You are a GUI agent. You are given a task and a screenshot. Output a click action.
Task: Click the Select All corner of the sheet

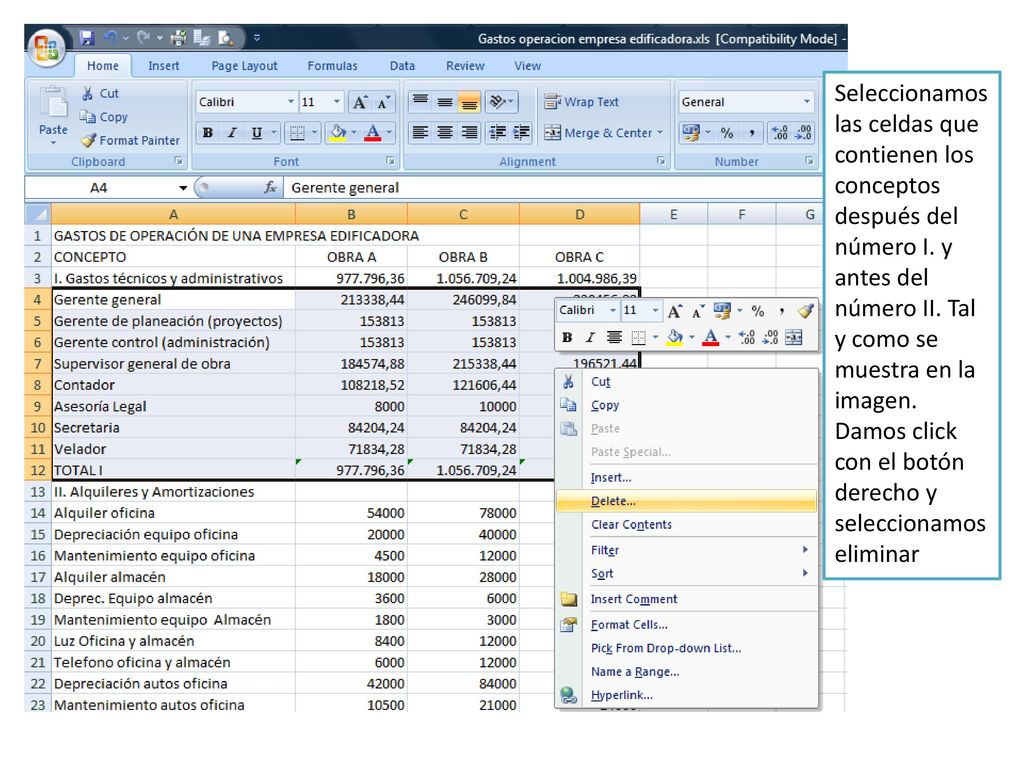[x=38, y=214]
